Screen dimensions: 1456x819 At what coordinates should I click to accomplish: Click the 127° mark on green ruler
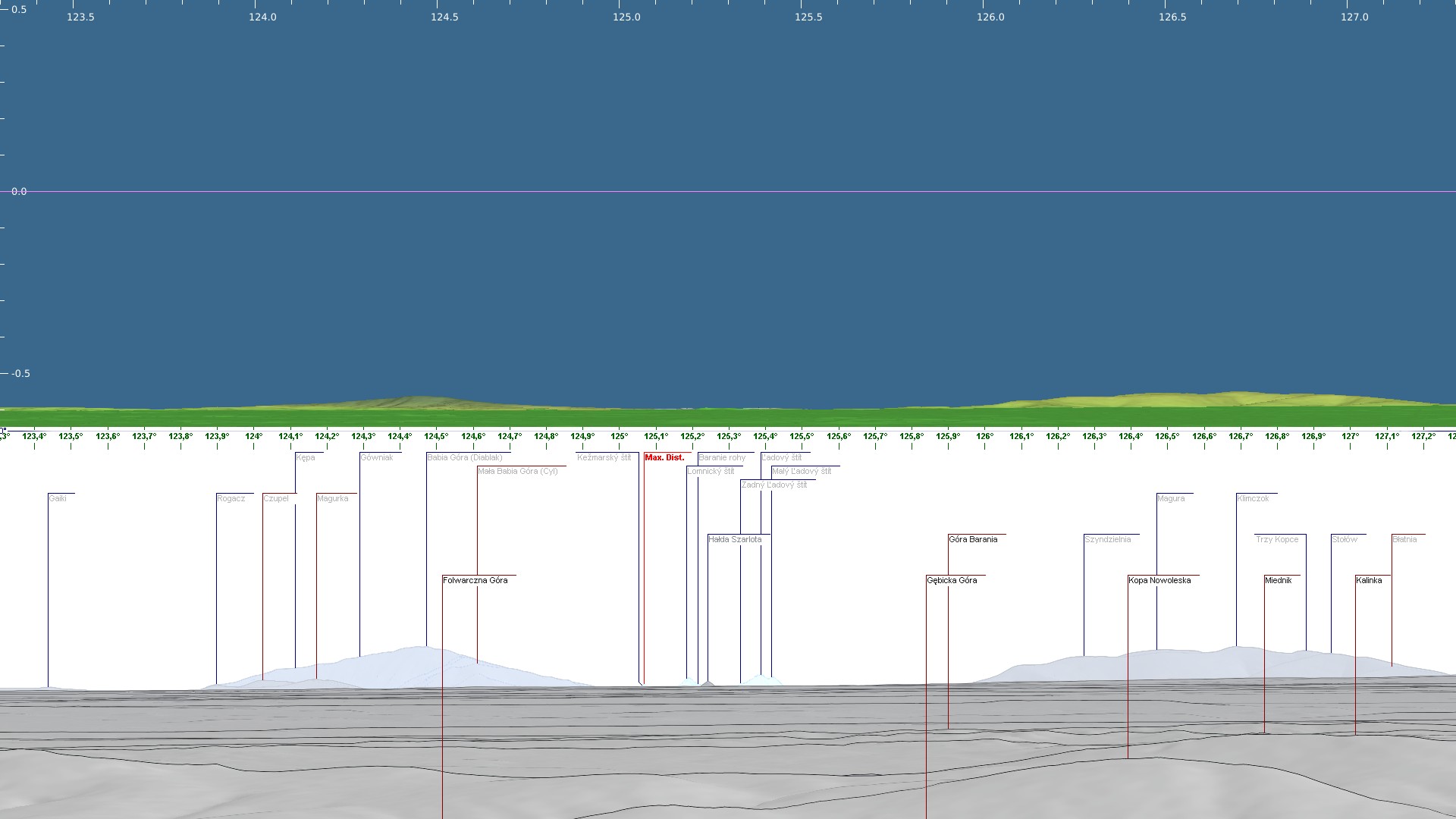click(x=1350, y=436)
